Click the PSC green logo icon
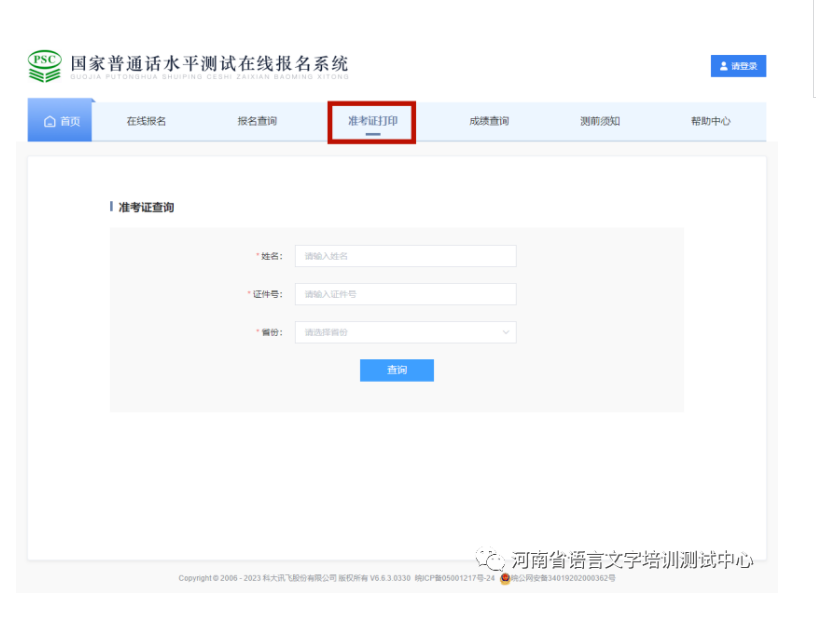This screenshot has width=816, height=631. 44,66
